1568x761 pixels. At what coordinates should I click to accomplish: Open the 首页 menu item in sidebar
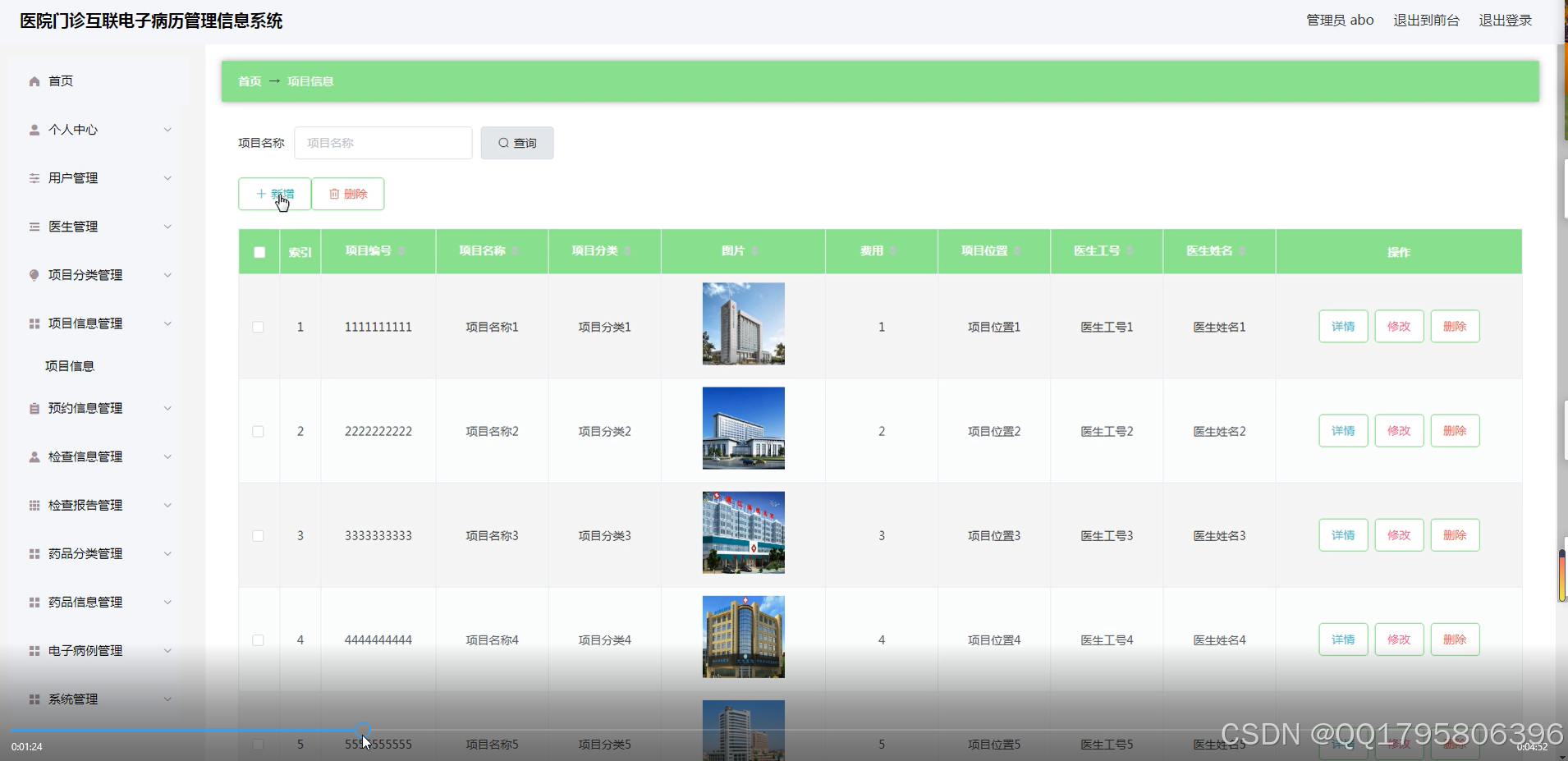click(x=99, y=81)
